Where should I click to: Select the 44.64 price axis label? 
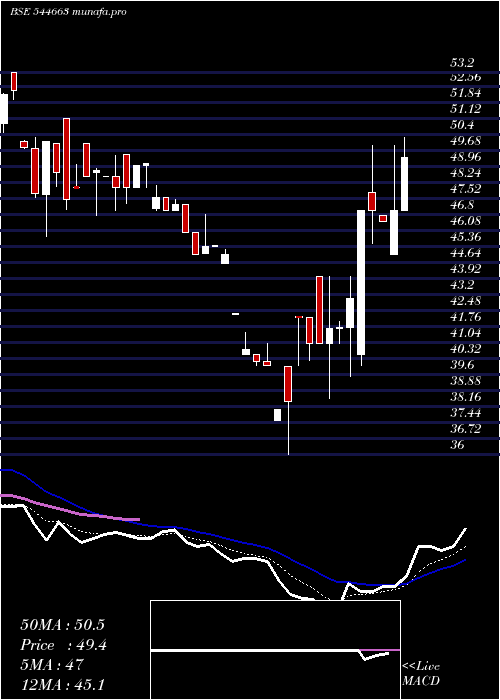[x=466, y=254]
